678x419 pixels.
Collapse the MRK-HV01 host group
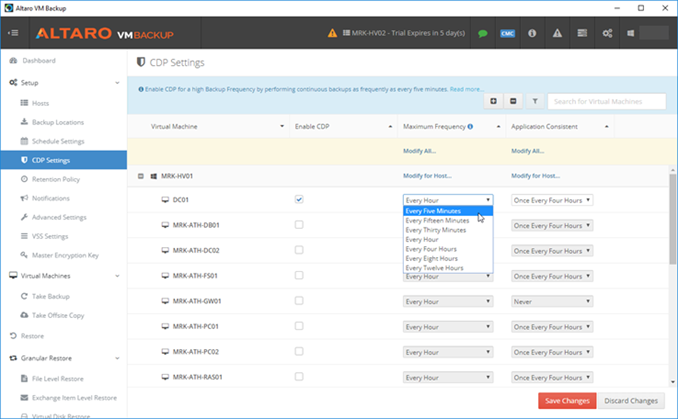tap(141, 176)
